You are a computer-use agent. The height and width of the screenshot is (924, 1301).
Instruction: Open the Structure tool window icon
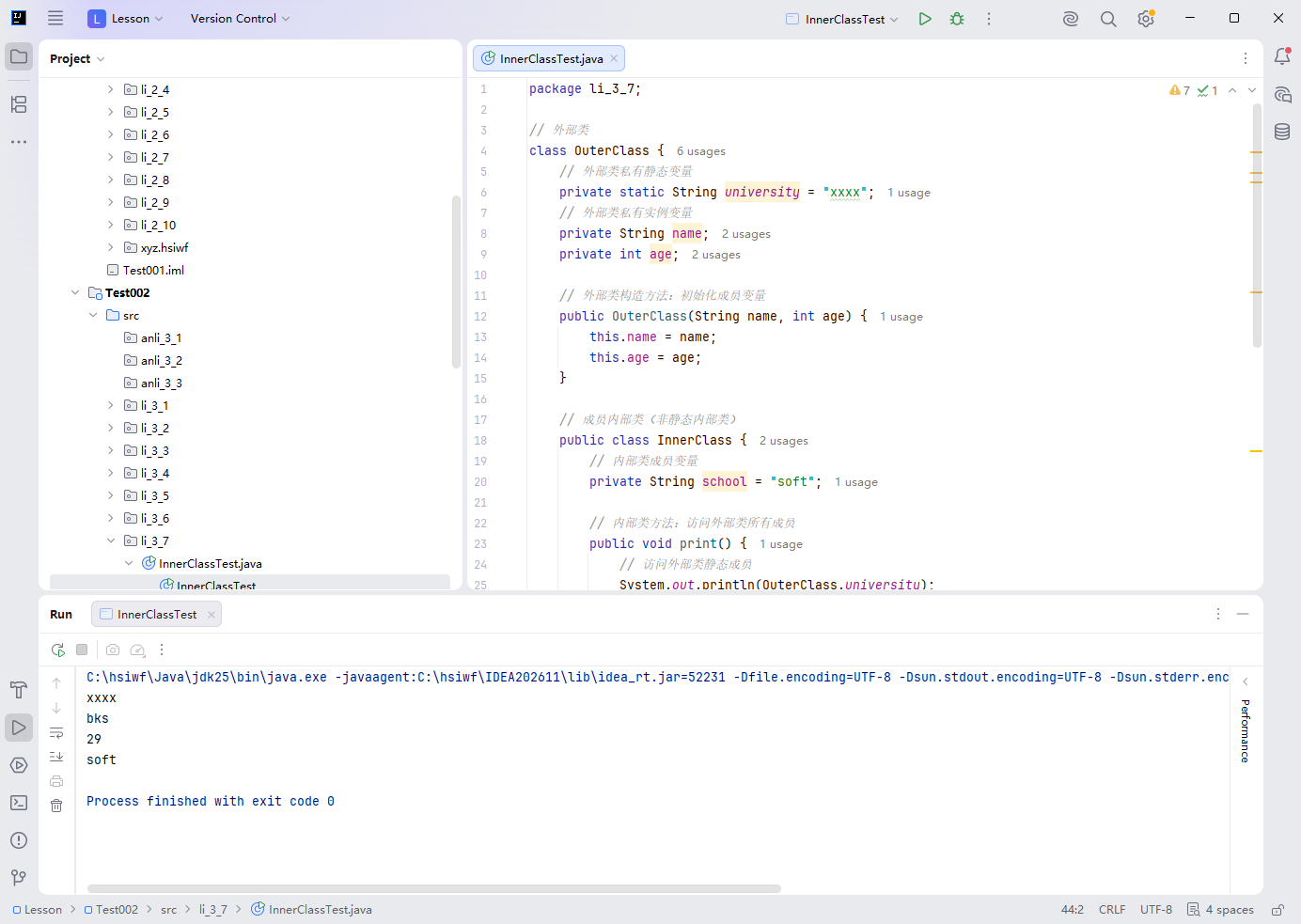(x=19, y=104)
